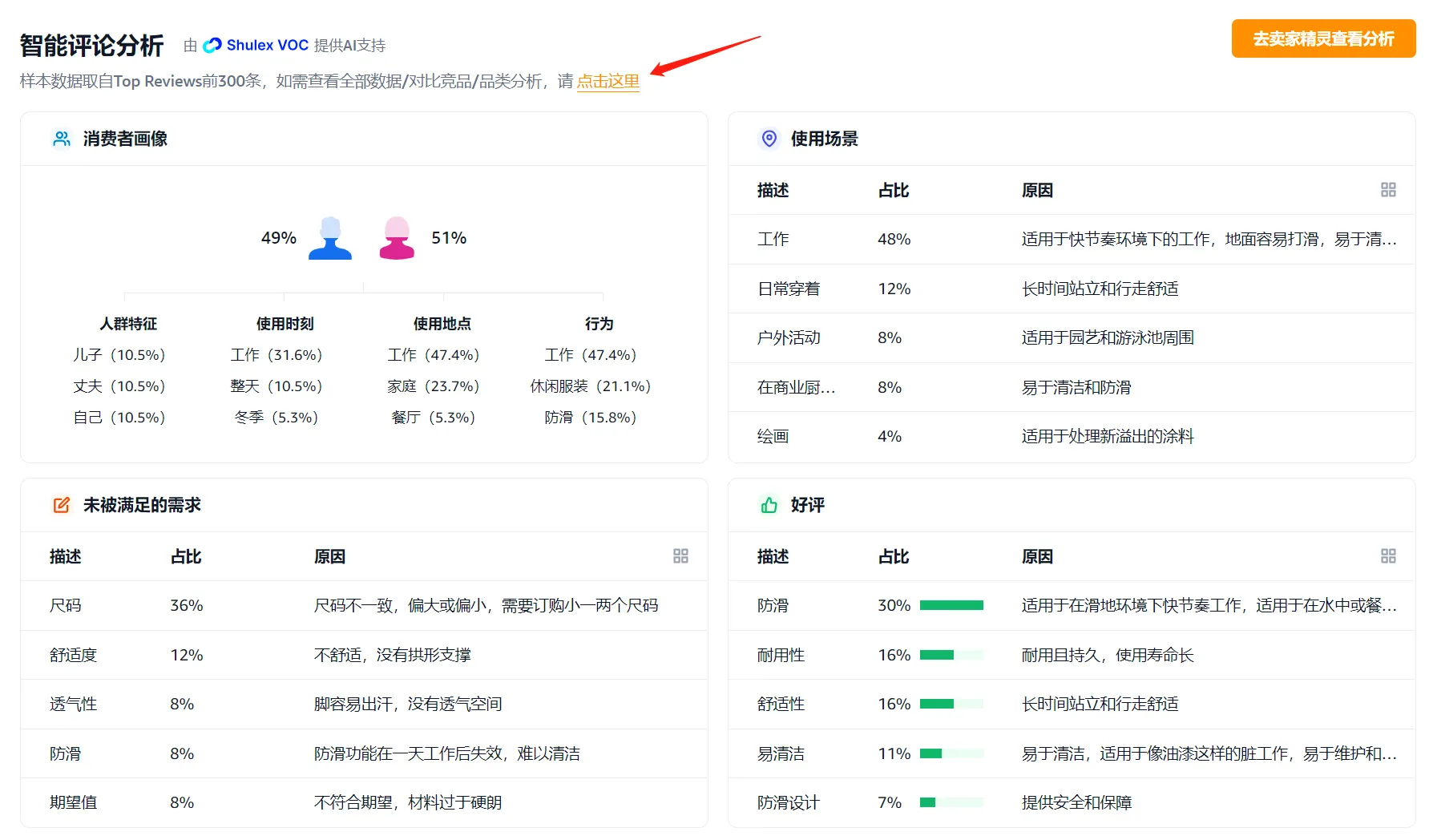
Task: Click the pink female figure icon
Action: tap(396, 236)
